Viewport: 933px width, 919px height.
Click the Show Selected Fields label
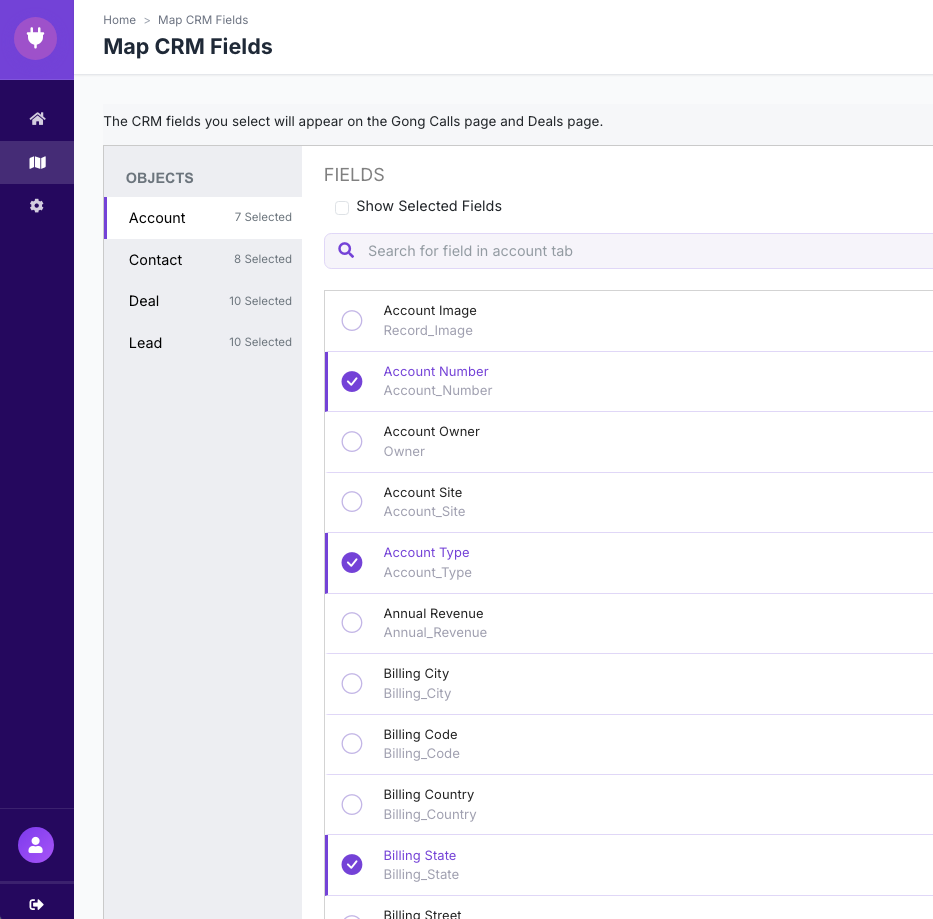[428, 206]
